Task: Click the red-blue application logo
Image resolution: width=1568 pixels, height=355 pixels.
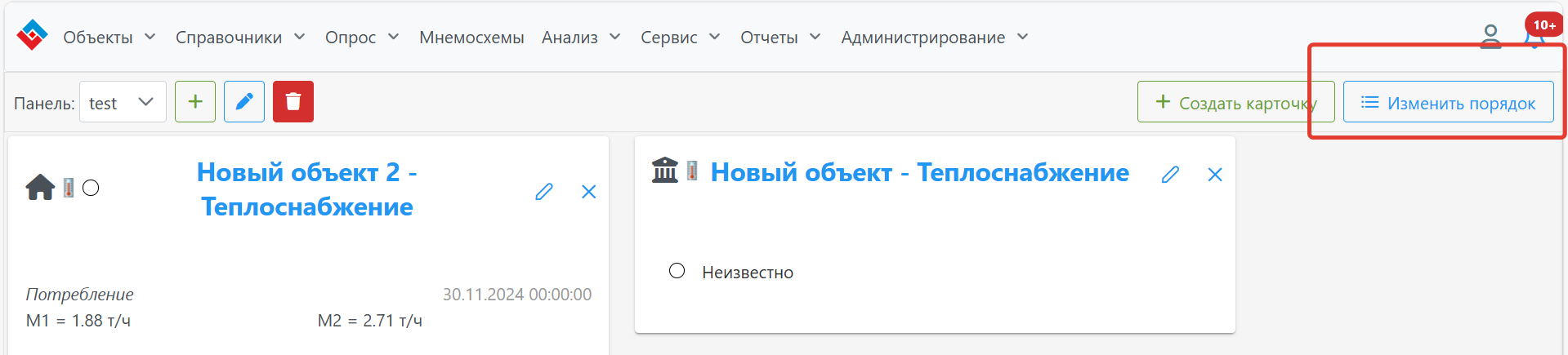Action: (32, 35)
